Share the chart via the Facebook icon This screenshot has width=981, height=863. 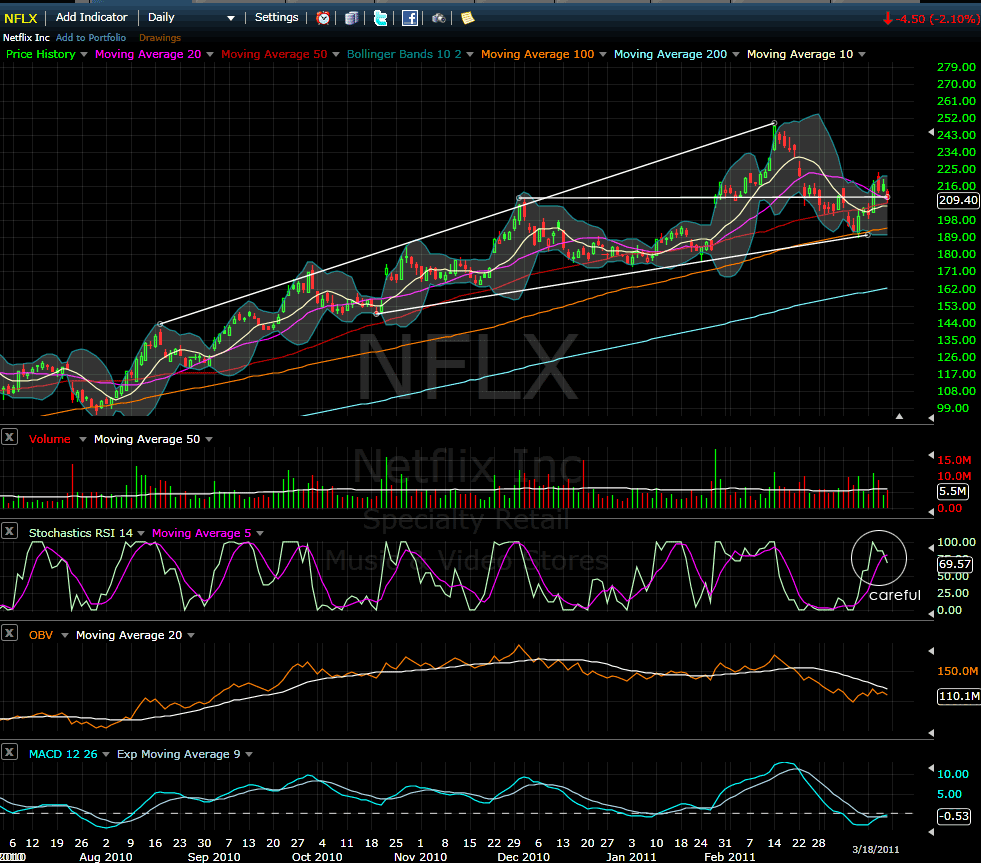coord(410,18)
